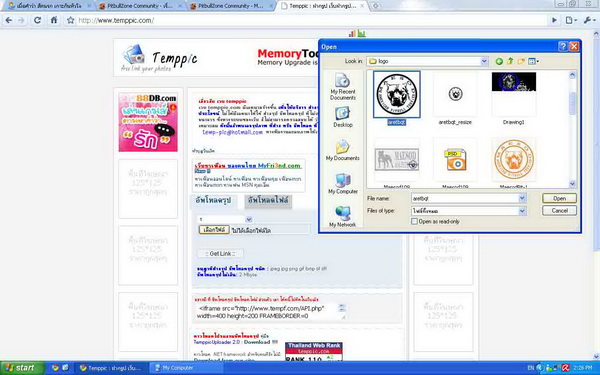Click the hotmail email address link
Image resolution: width=600 pixels, height=375 pixels.
click(232, 132)
